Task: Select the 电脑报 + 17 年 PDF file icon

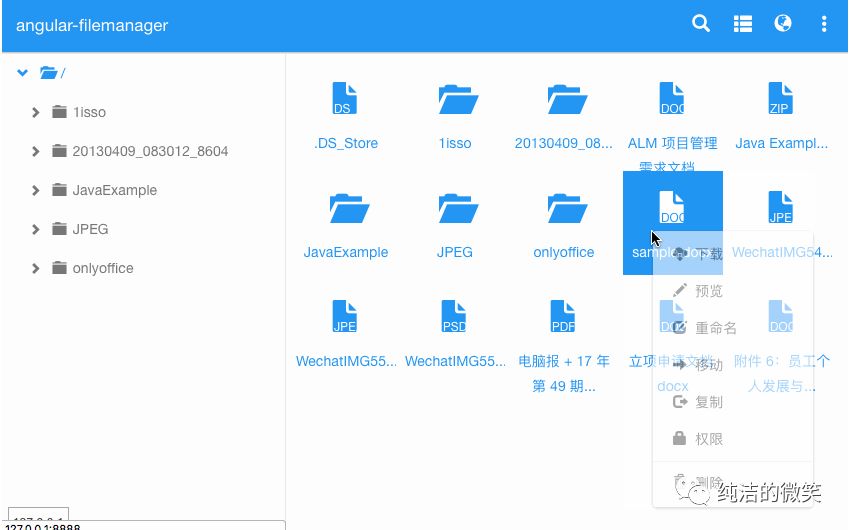Action: click(x=563, y=316)
